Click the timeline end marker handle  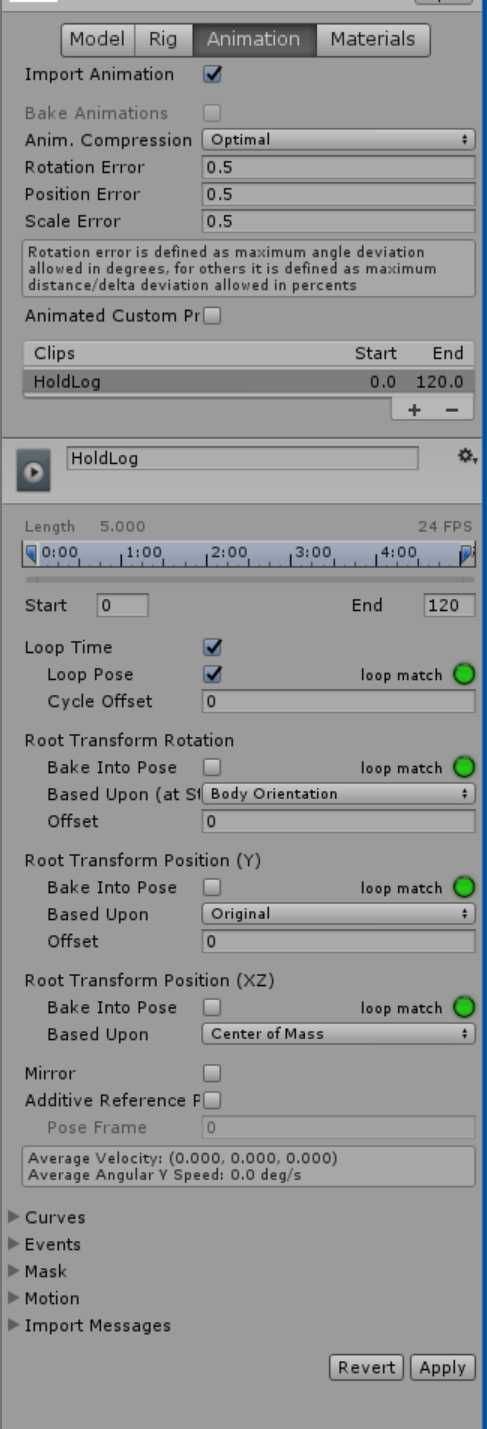coord(466,553)
